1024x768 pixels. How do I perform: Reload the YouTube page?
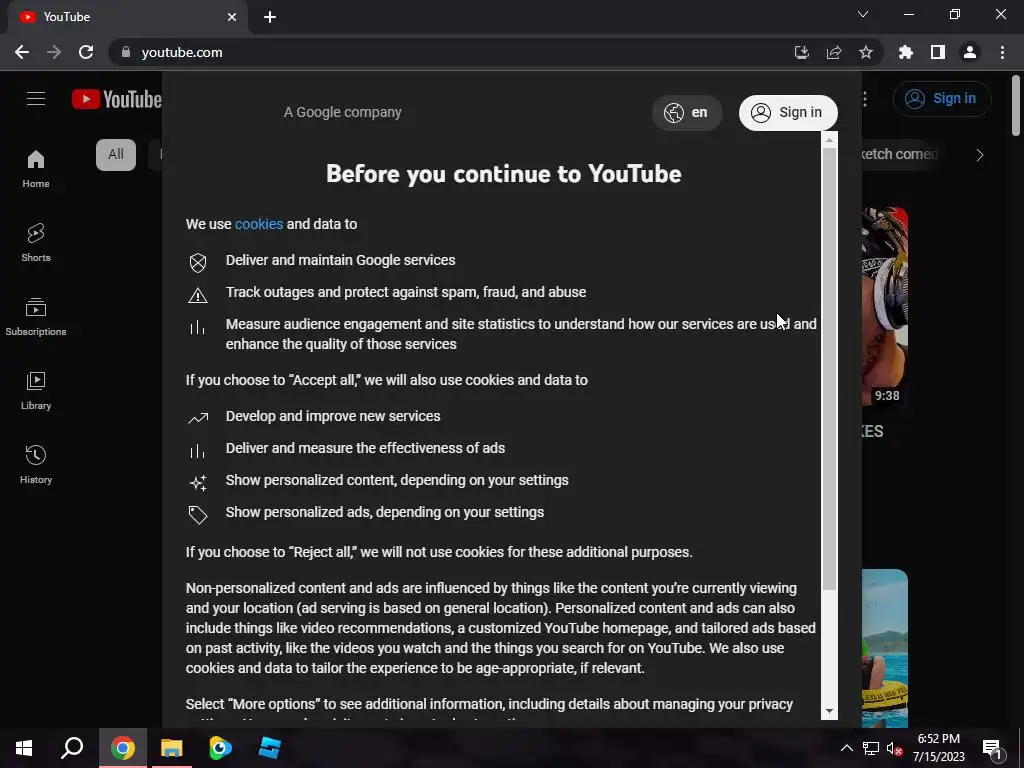pyautogui.click(x=86, y=52)
